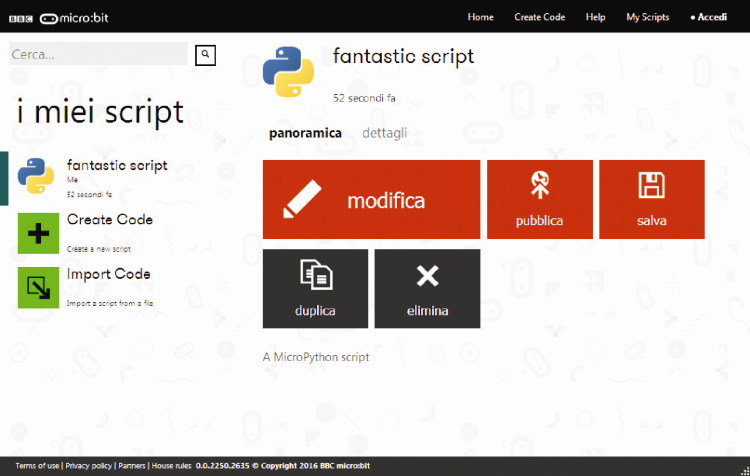Viewport: 750px width, 476px height.
Task: Click the duplica tile with the copy icon
Action: pos(315,288)
